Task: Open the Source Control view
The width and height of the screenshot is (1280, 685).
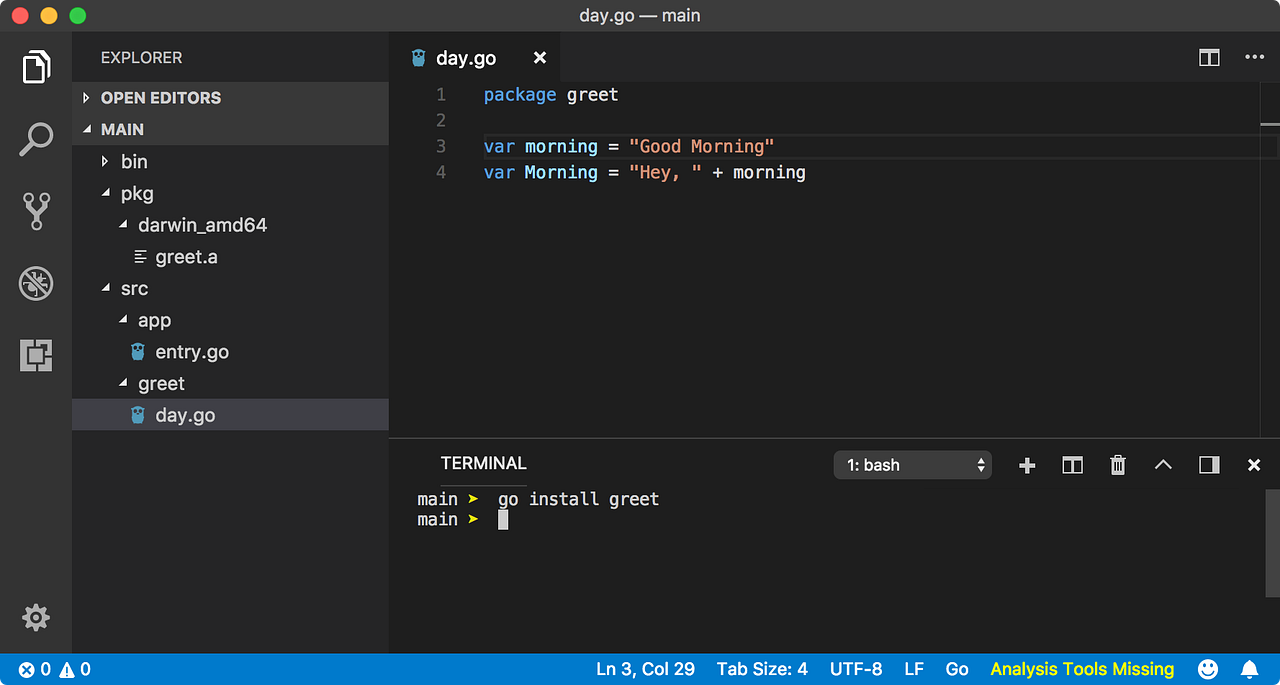Action: click(x=36, y=212)
